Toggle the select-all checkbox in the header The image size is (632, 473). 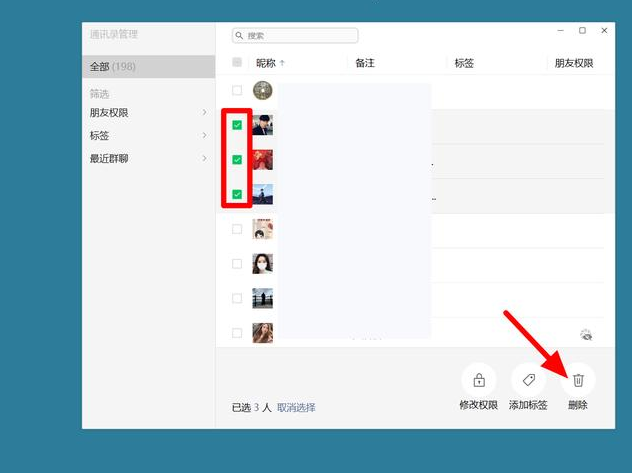237,63
